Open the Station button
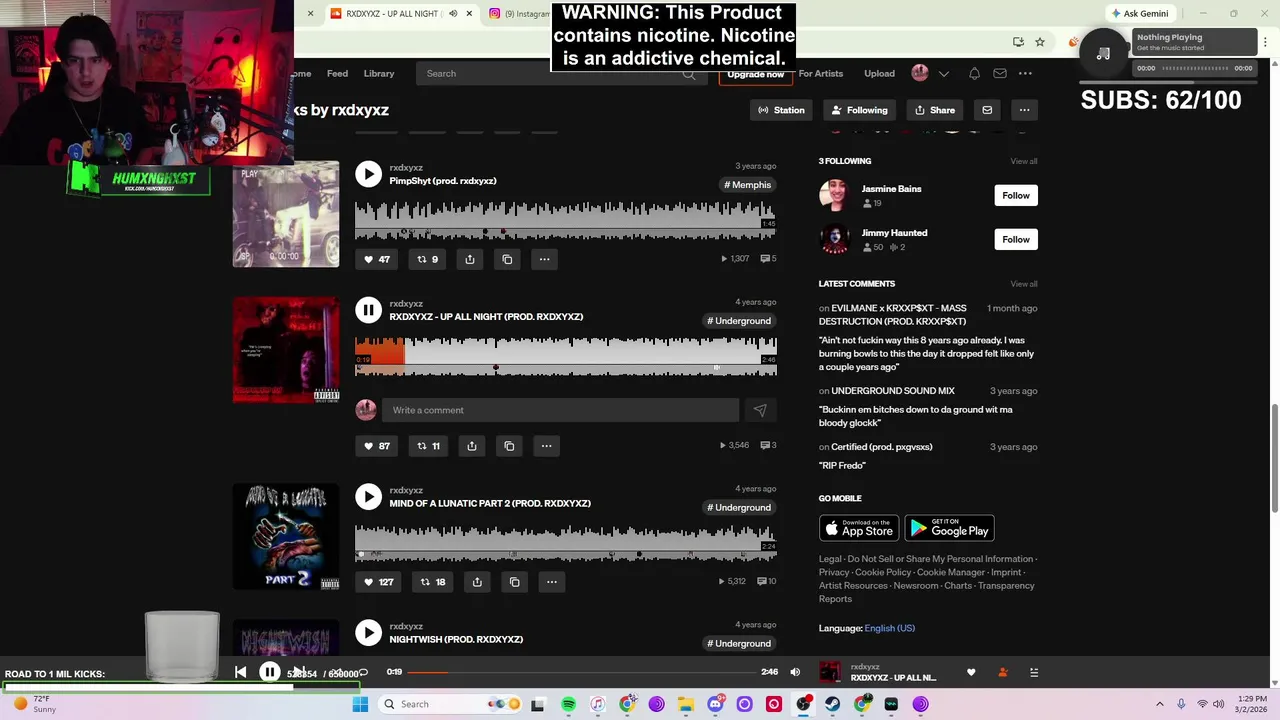 tap(781, 110)
